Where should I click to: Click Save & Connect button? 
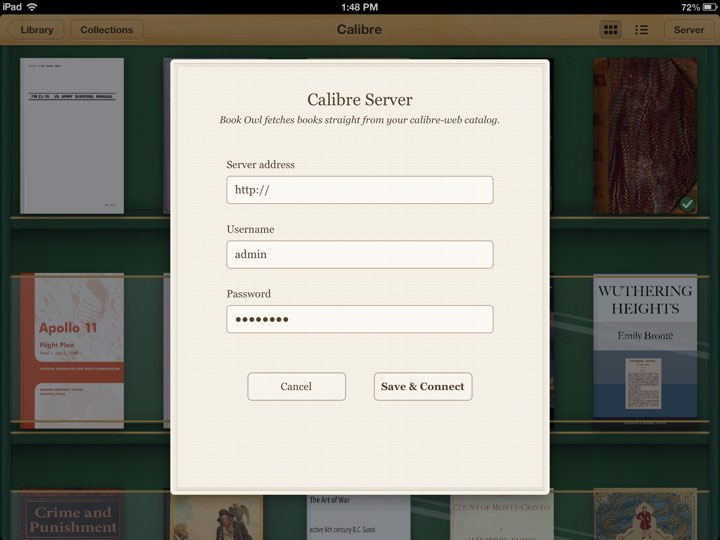click(423, 387)
